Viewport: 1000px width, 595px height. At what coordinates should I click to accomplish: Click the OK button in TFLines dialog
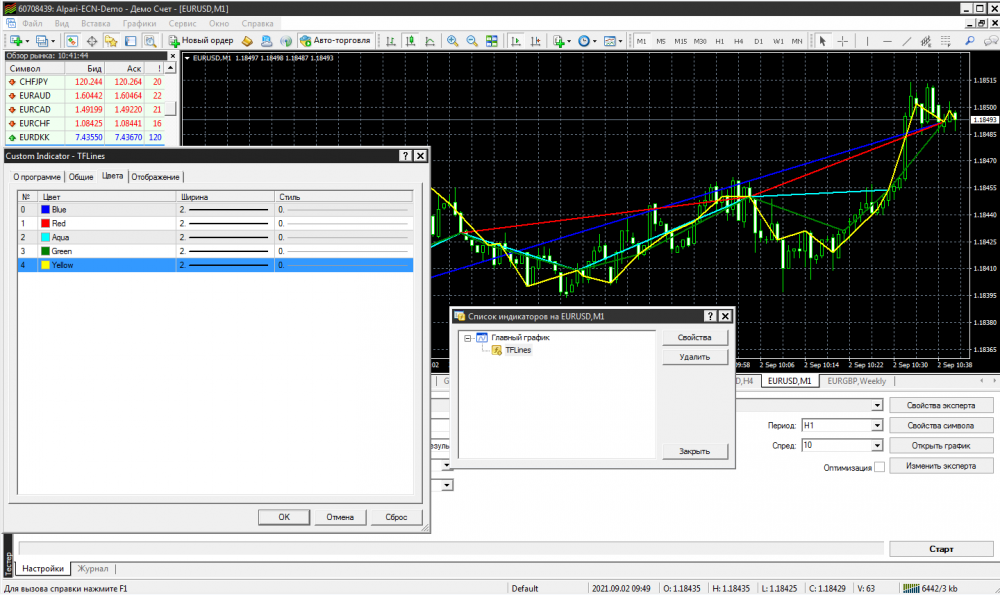click(284, 517)
